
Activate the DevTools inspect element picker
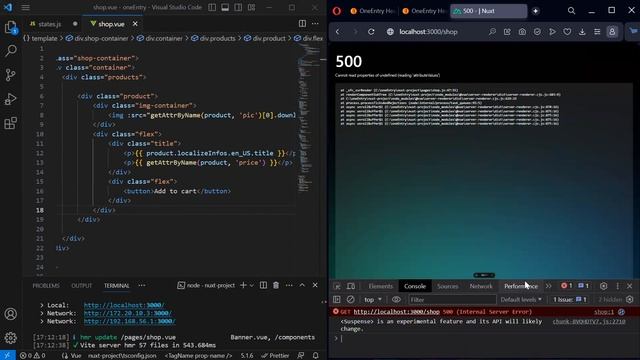[337, 286]
